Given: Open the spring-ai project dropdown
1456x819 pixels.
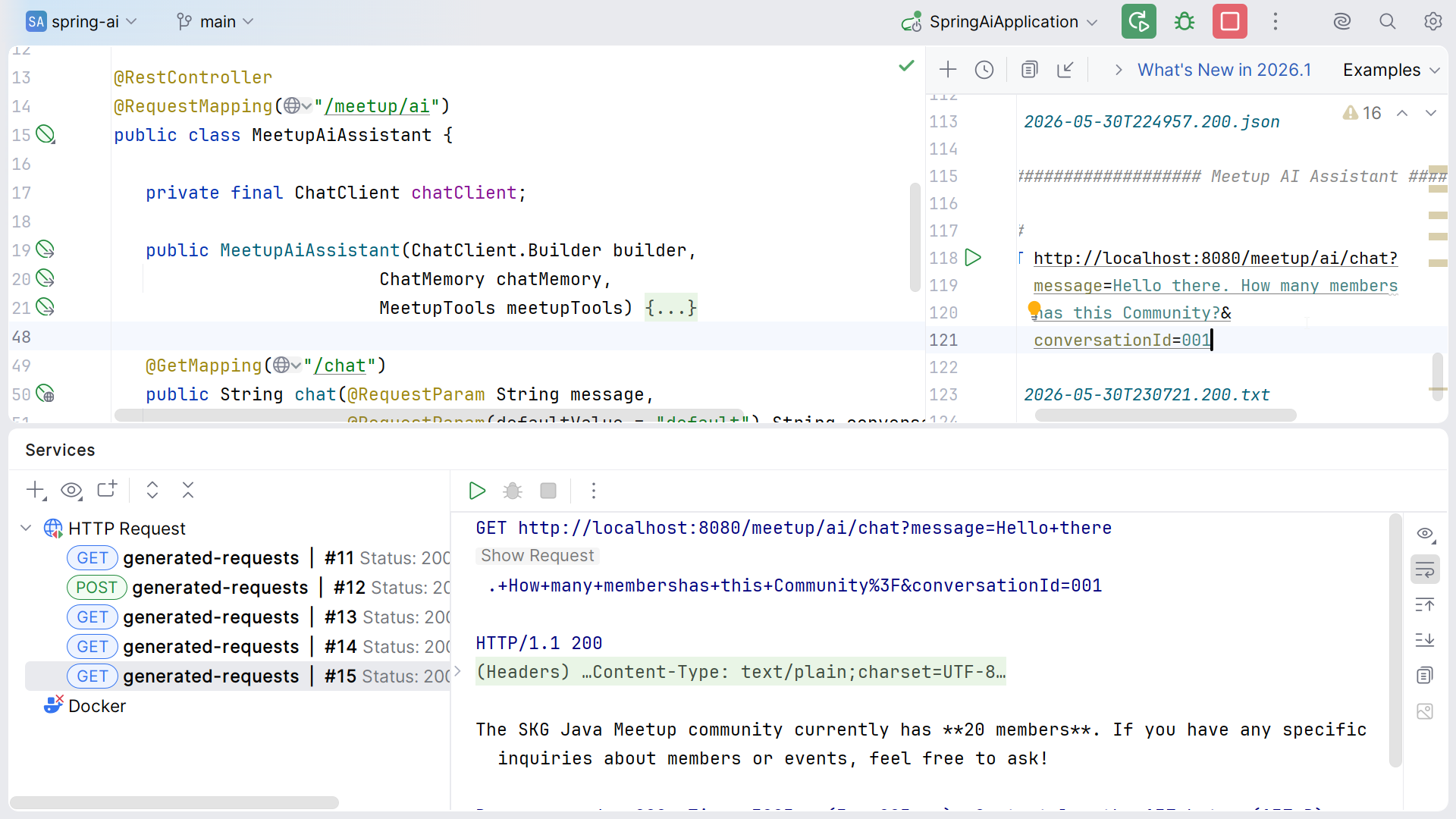Looking at the screenshot, I should tap(82, 22).
